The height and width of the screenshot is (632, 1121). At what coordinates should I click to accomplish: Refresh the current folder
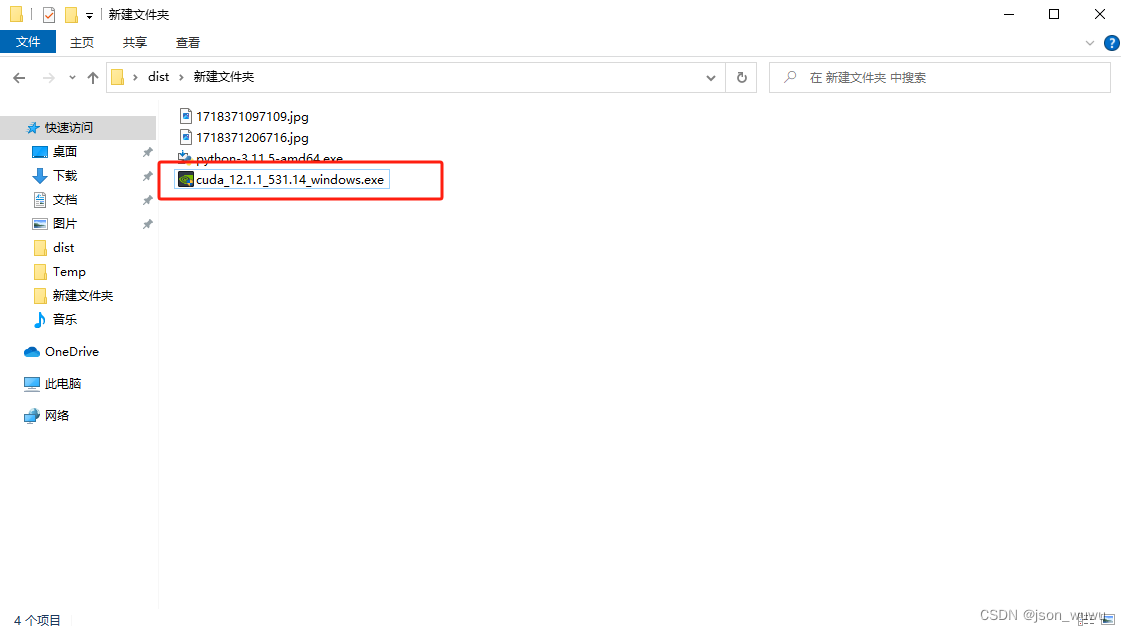pos(741,77)
